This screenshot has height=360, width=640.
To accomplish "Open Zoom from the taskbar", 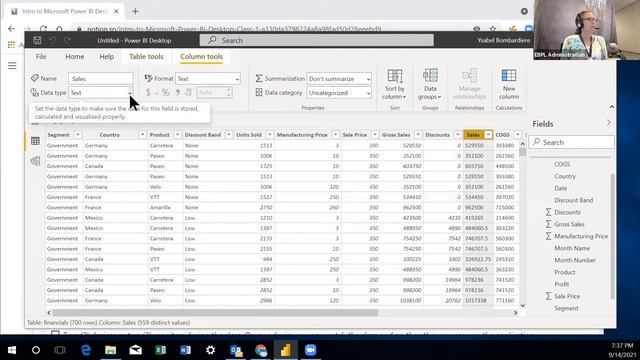I will tap(310, 350).
